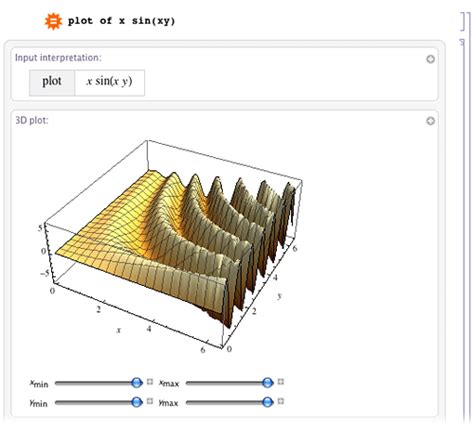Expand the 3D plot pod plus icon
Viewport: 474px width, 444px height.
click(430, 121)
